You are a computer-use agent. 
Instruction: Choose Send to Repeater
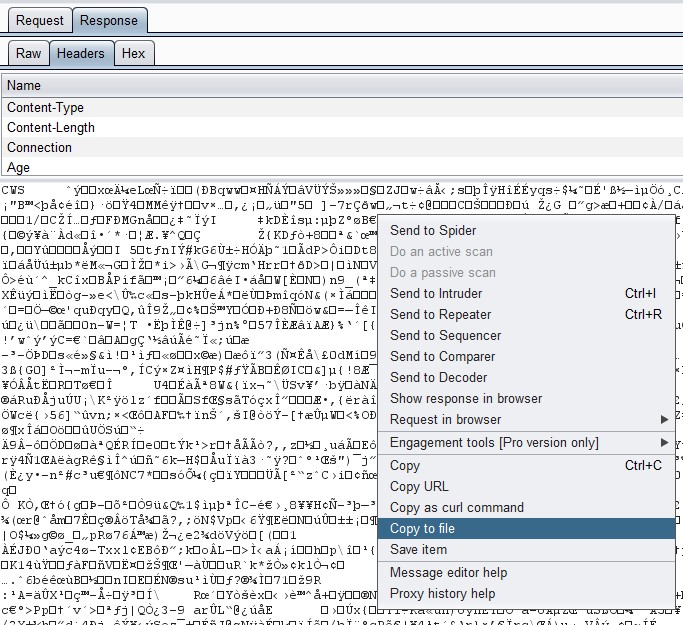(x=526, y=314)
